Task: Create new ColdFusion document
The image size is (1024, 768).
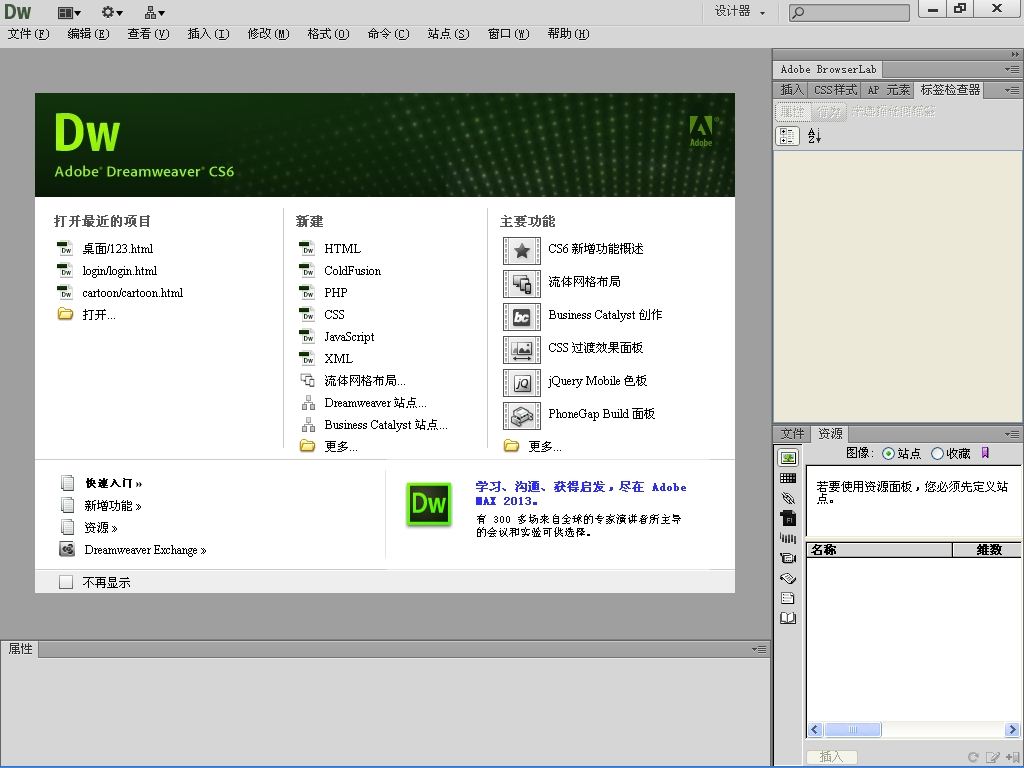Action: click(353, 271)
